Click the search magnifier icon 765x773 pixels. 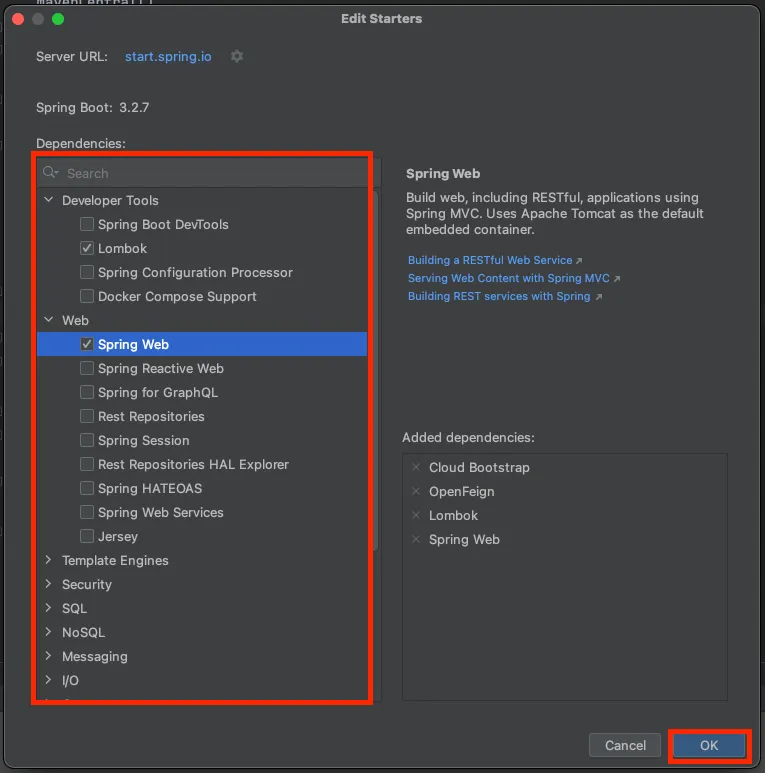(x=50, y=173)
